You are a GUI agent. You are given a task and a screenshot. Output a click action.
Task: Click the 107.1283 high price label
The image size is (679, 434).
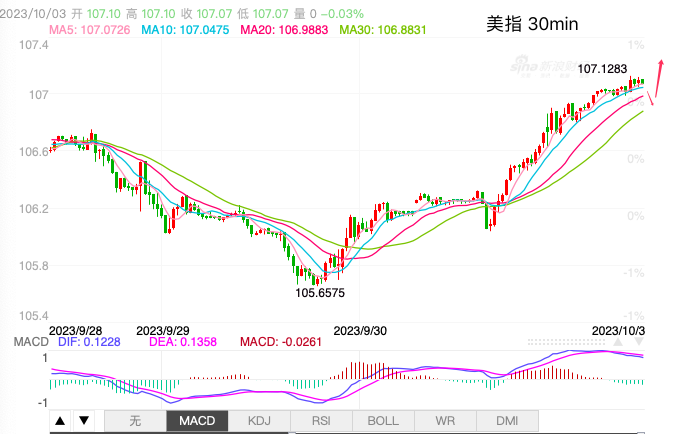pos(602,69)
